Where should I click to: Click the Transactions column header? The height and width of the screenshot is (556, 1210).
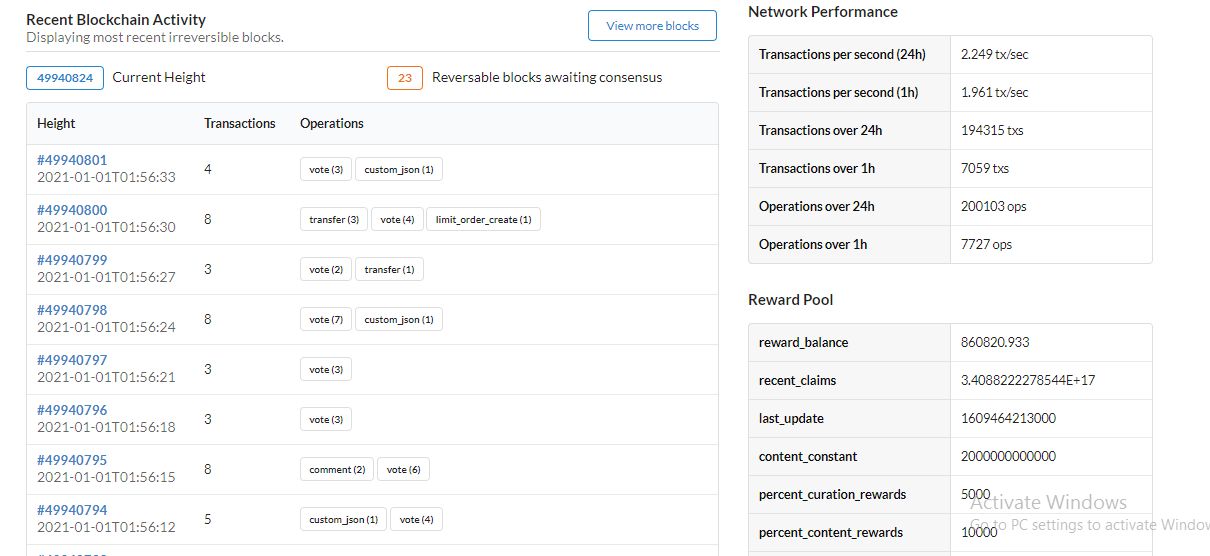pos(240,123)
